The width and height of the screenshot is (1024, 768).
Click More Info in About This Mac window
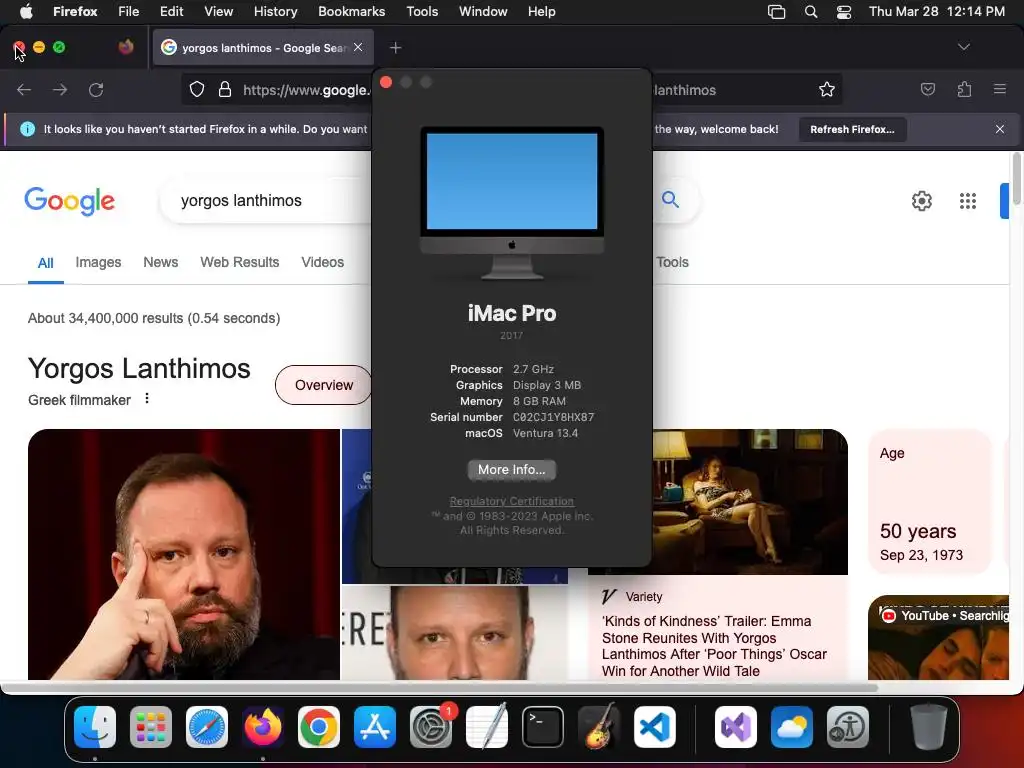pos(511,470)
